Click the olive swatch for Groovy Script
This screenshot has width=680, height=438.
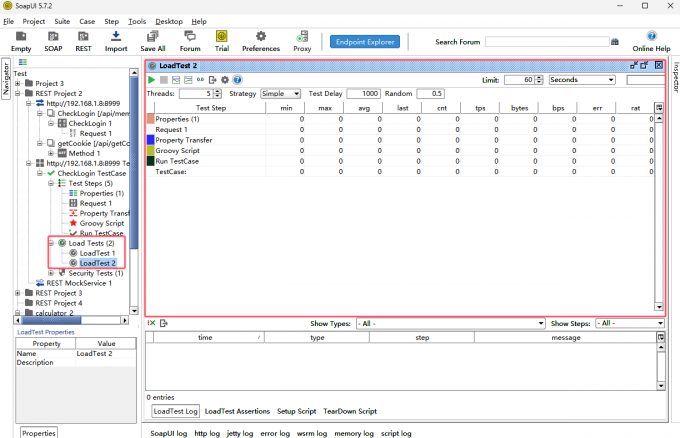(x=150, y=150)
